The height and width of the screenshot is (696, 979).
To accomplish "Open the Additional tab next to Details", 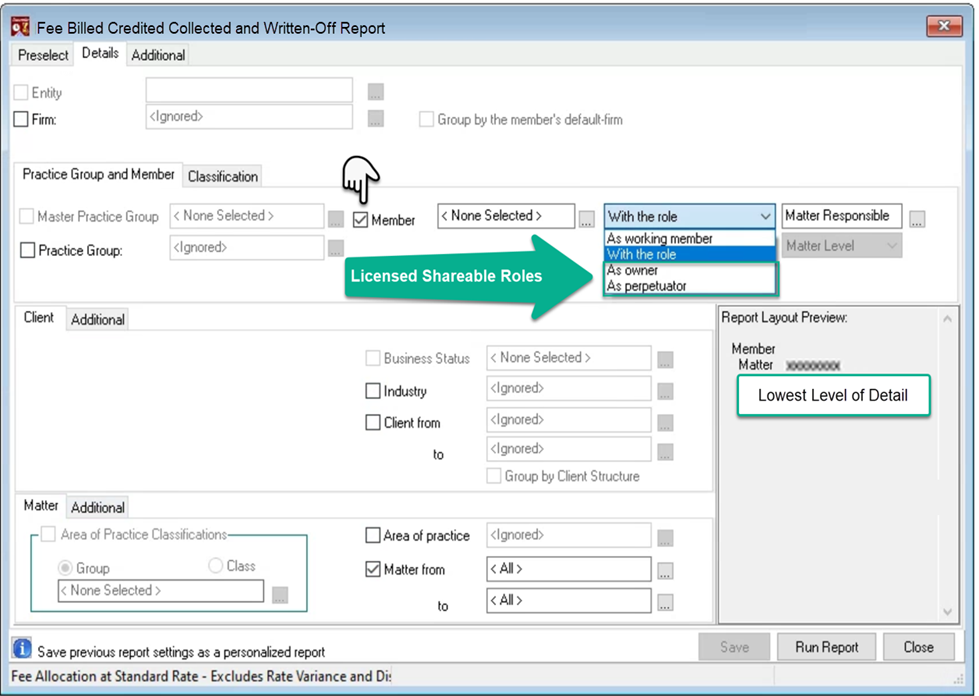I will pos(158,55).
